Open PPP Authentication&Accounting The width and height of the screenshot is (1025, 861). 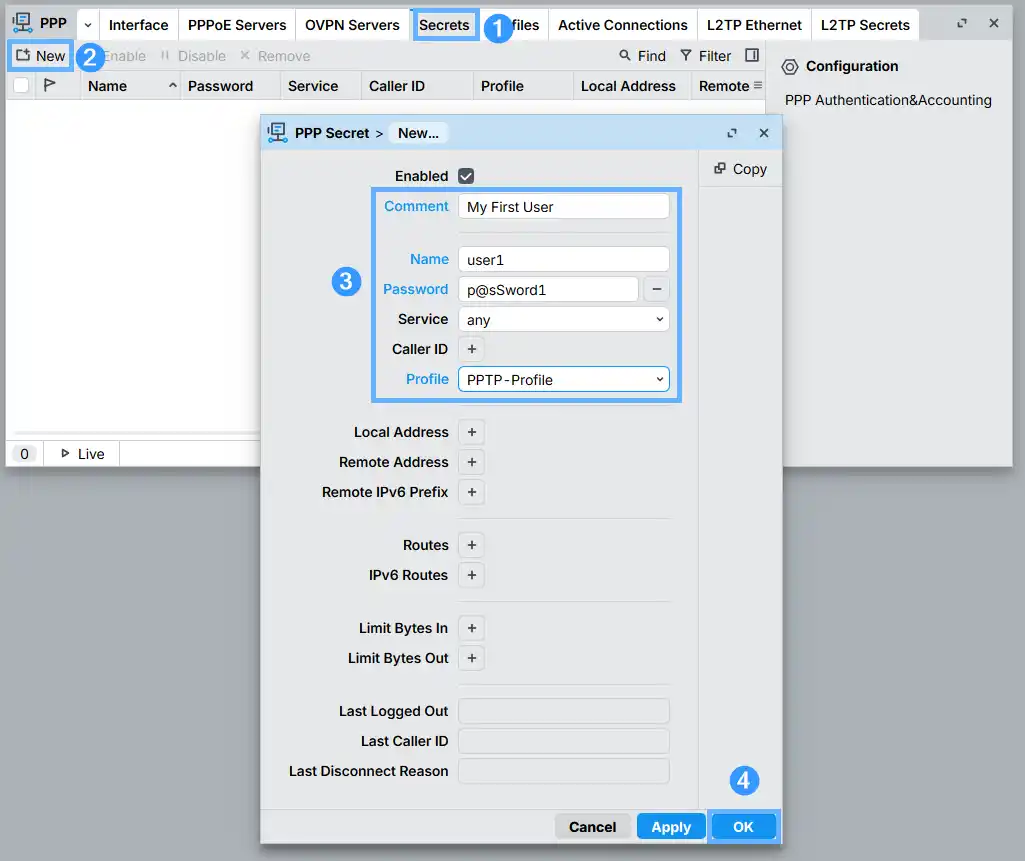888,100
